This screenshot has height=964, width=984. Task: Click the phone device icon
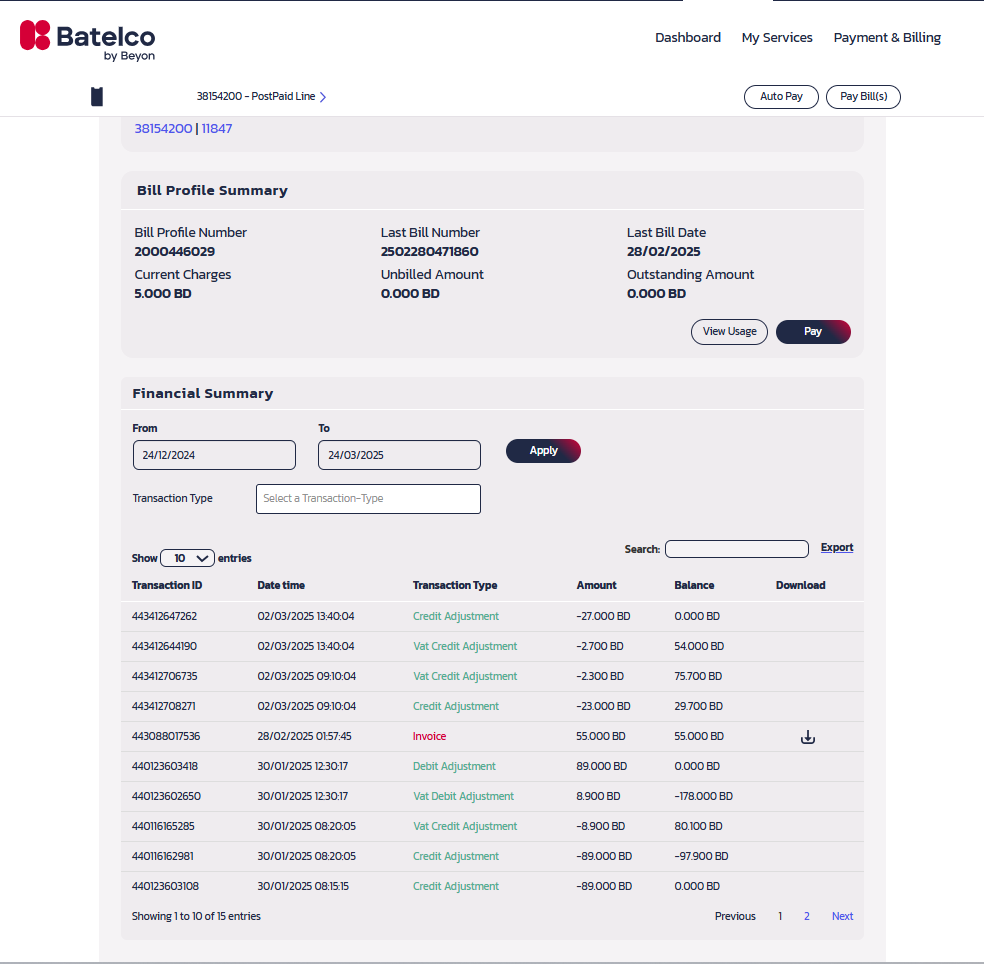97,97
